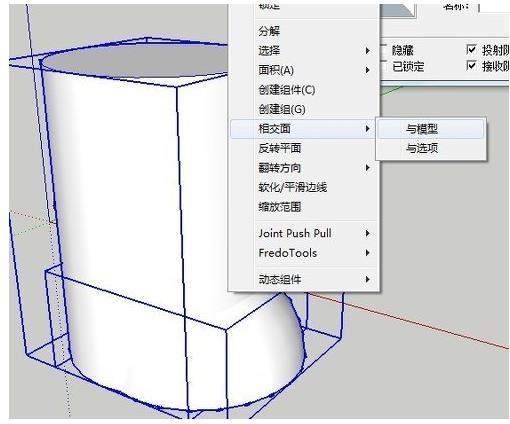Toggle the 接收阴影 checkbox
This screenshot has height=424, width=510.
click(471, 65)
